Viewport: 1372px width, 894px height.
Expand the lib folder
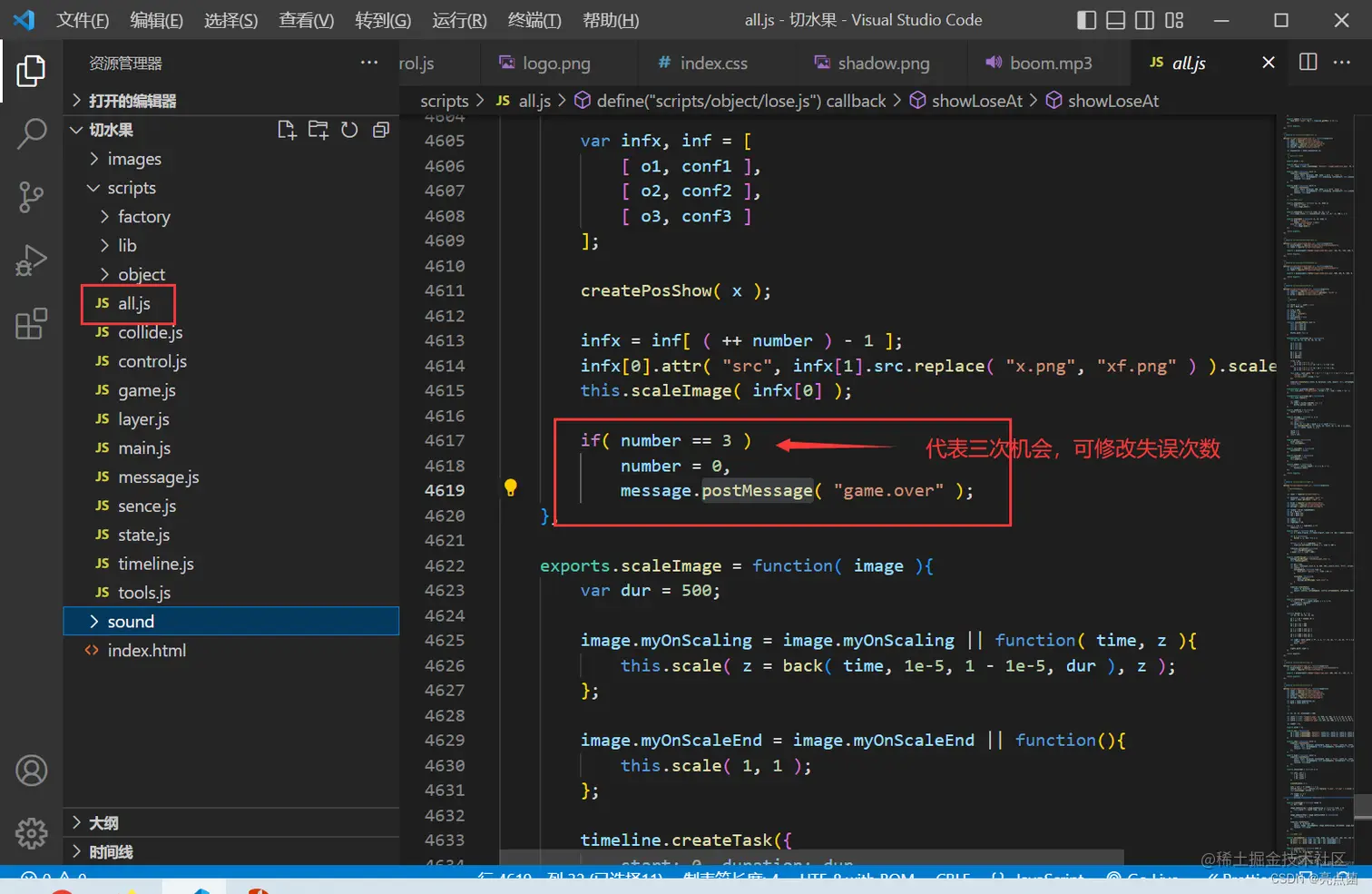coord(231,245)
